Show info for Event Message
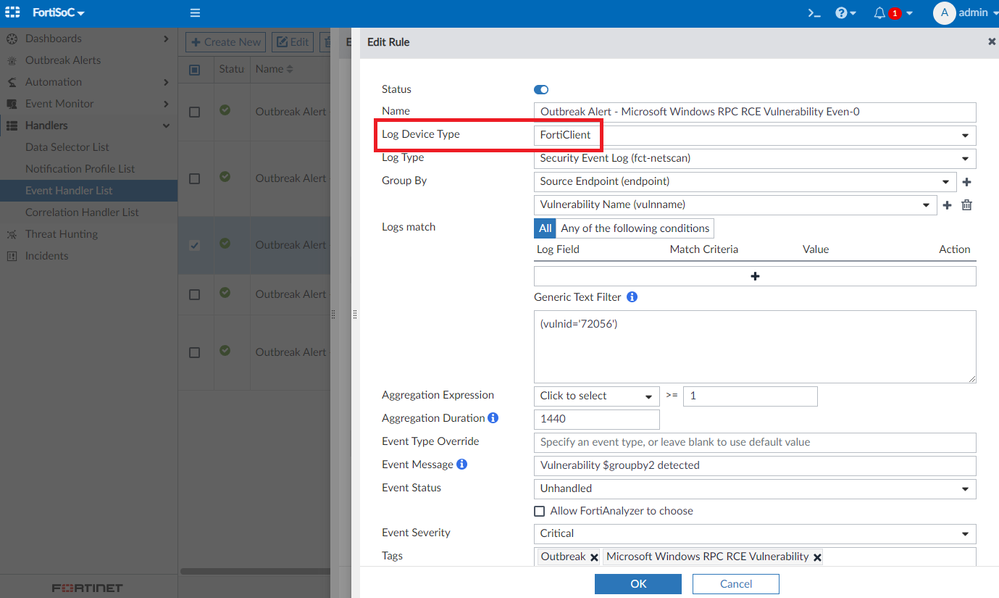The image size is (999, 598). point(462,464)
